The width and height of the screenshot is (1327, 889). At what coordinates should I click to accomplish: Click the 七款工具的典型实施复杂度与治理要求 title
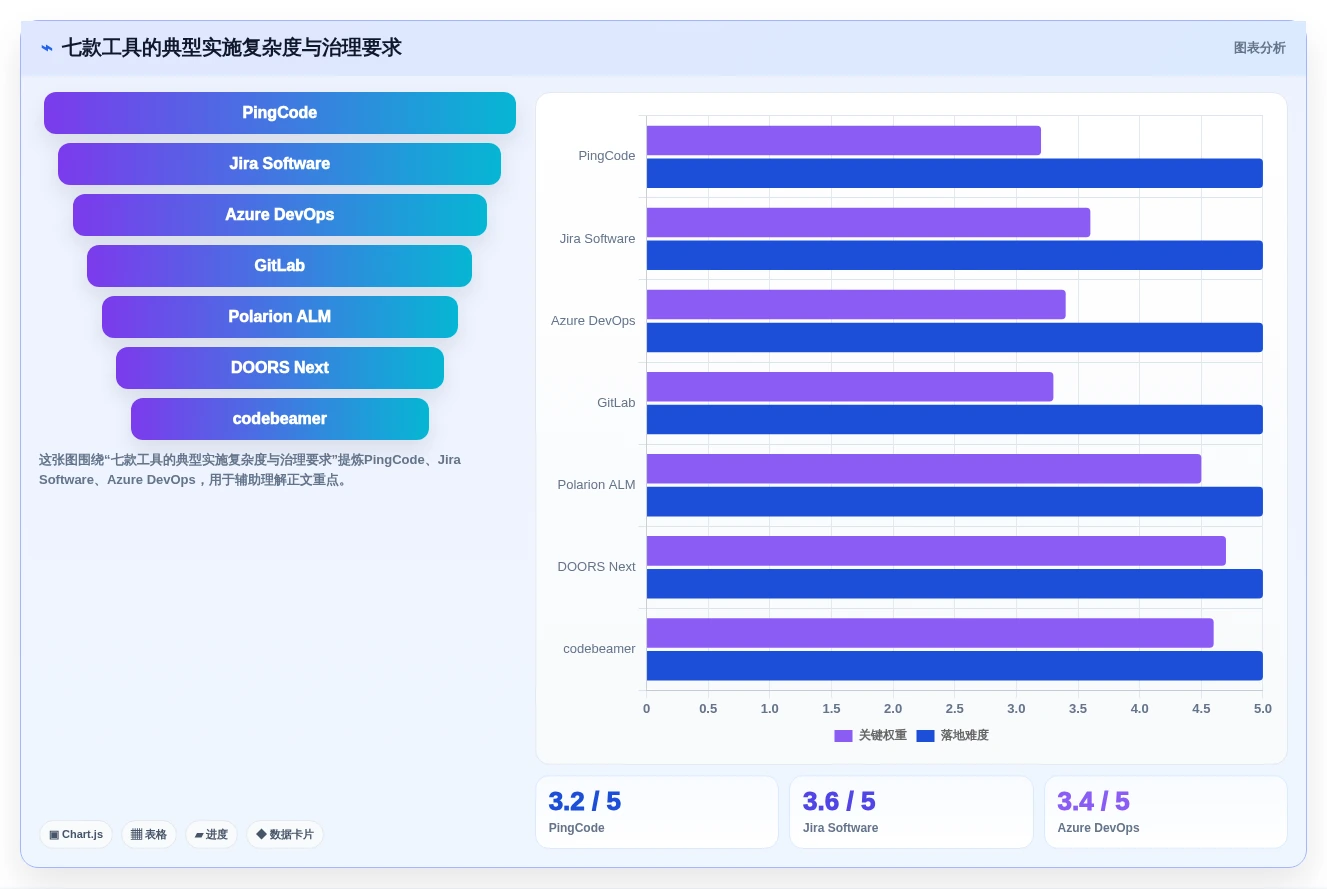pos(232,48)
